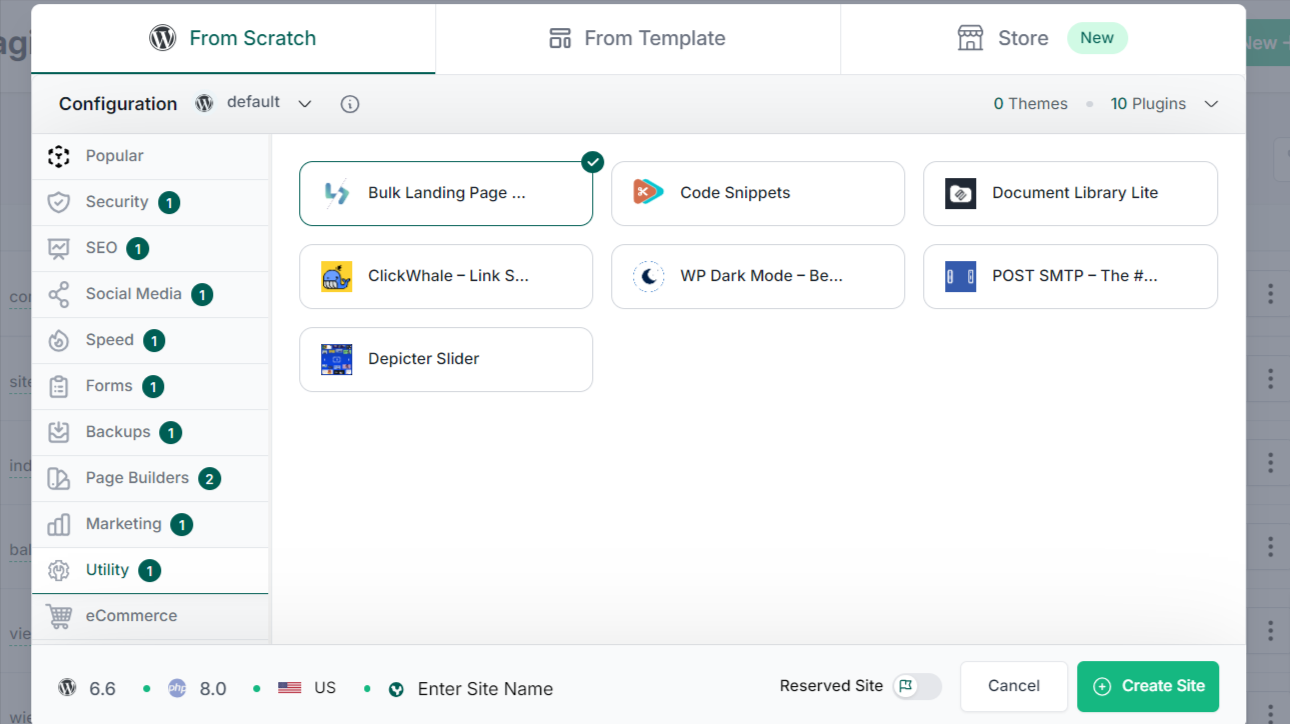
Task: Click the Forms clipboard icon
Action: [x=59, y=386]
